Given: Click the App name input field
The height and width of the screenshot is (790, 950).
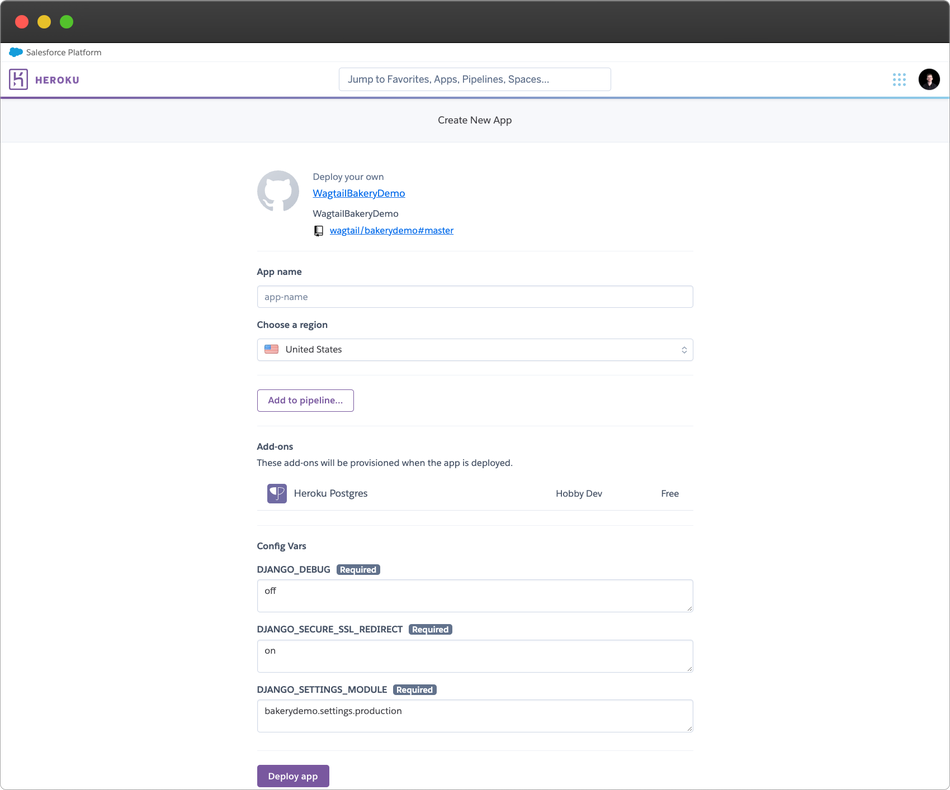Looking at the screenshot, I should [475, 297].
